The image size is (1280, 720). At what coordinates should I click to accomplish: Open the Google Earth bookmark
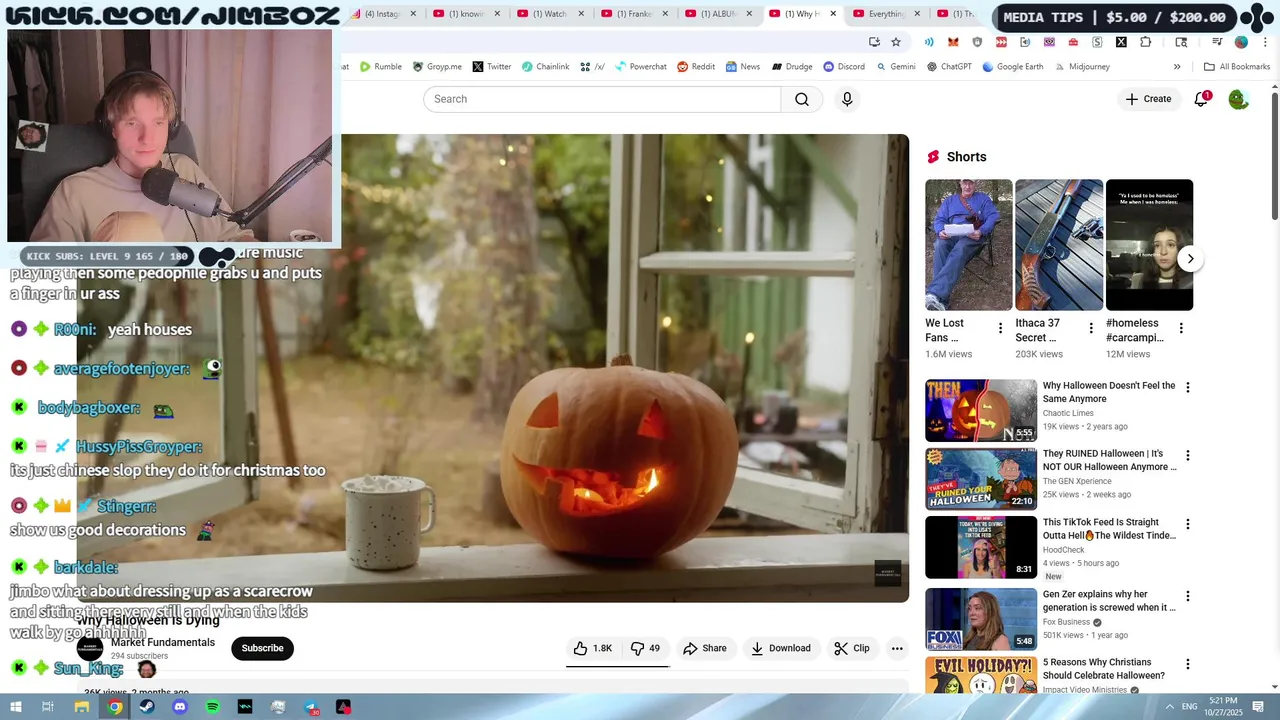(1013, 67)
